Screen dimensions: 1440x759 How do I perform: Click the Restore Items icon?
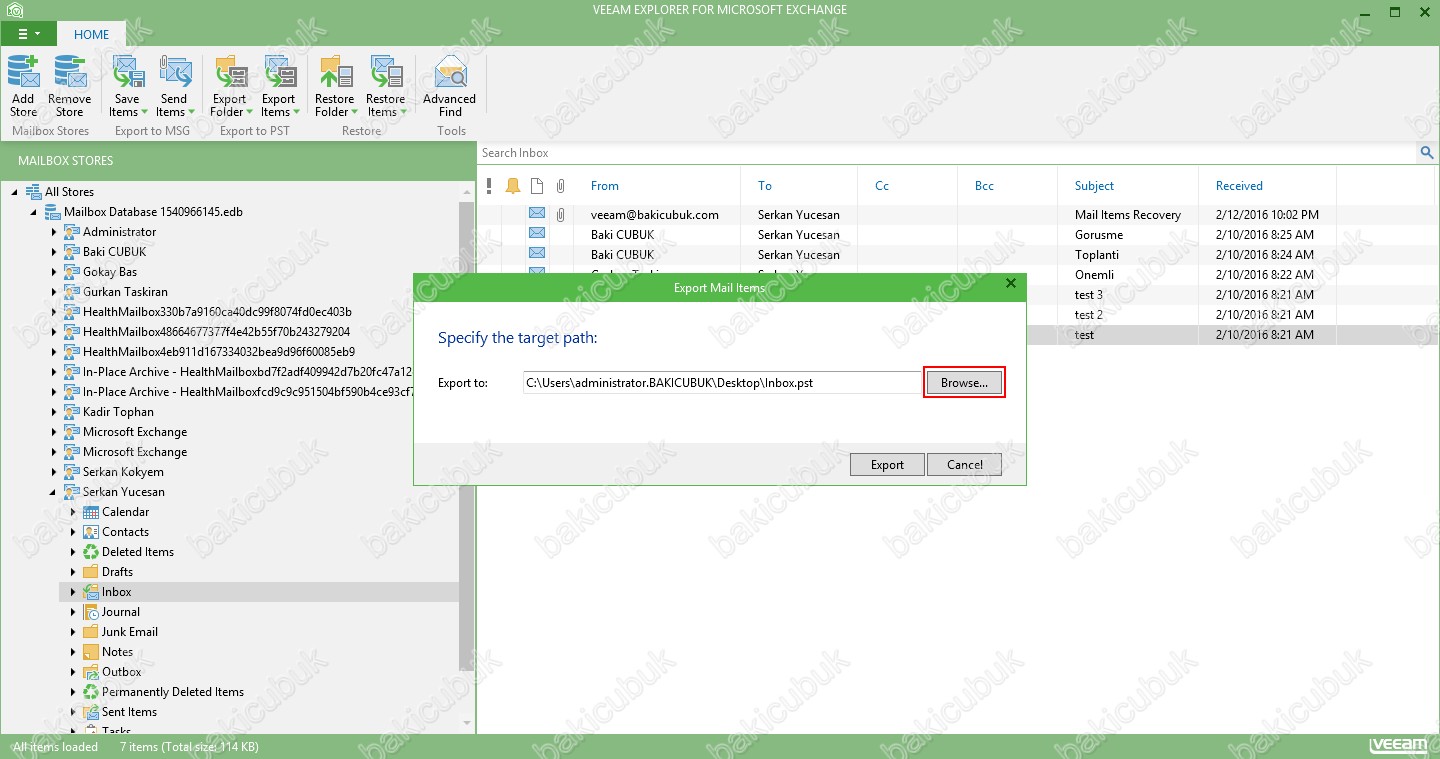(x=386, y=72)
